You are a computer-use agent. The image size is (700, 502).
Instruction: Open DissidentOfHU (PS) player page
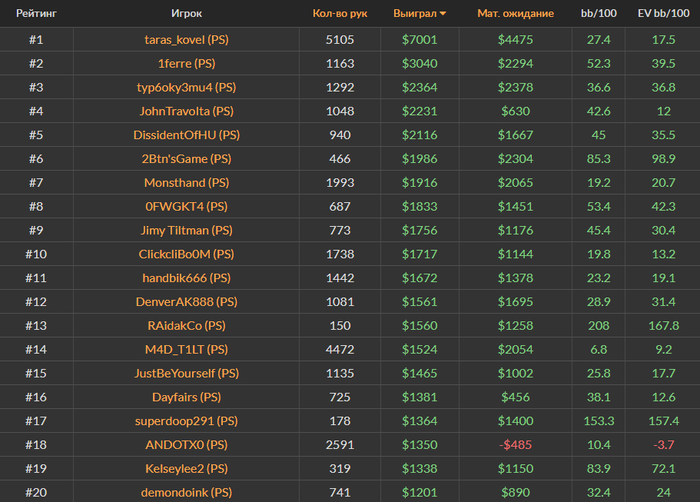(187, 135)
